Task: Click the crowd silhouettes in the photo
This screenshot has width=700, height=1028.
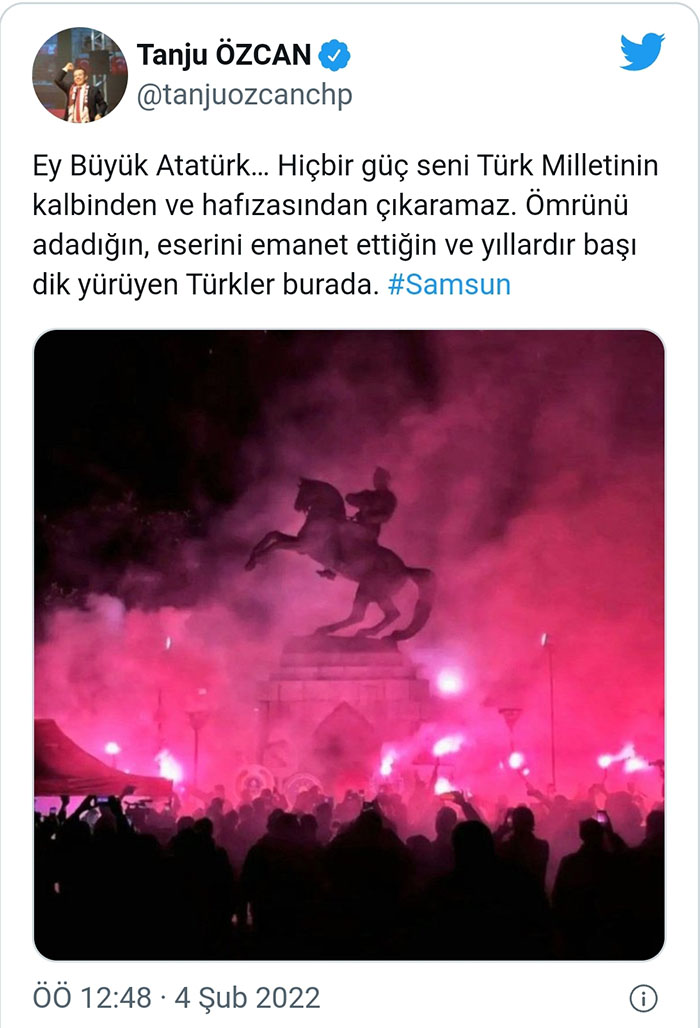Action: tap(349, 872)
